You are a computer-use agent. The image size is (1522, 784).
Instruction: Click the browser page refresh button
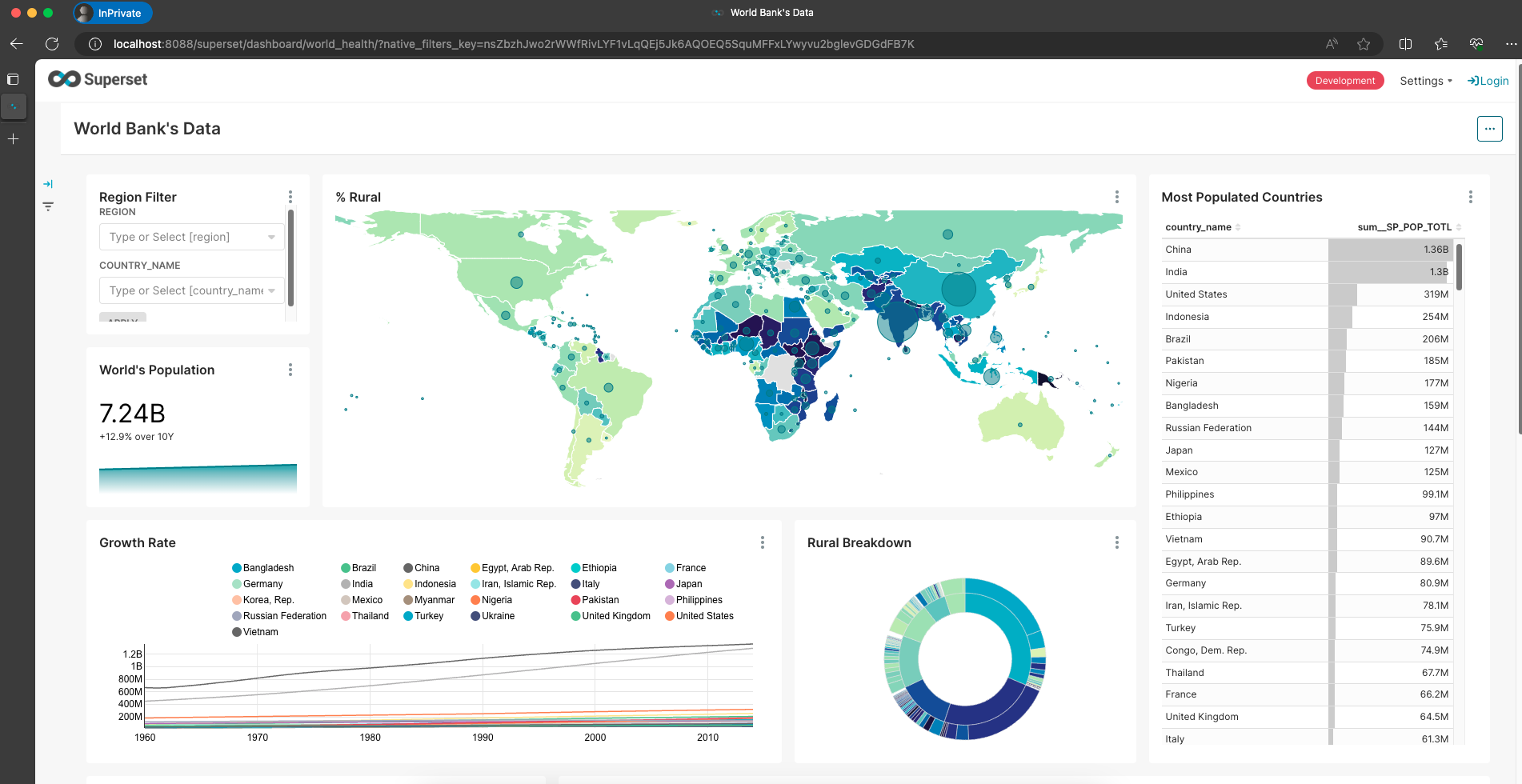(x=52, y=44)
